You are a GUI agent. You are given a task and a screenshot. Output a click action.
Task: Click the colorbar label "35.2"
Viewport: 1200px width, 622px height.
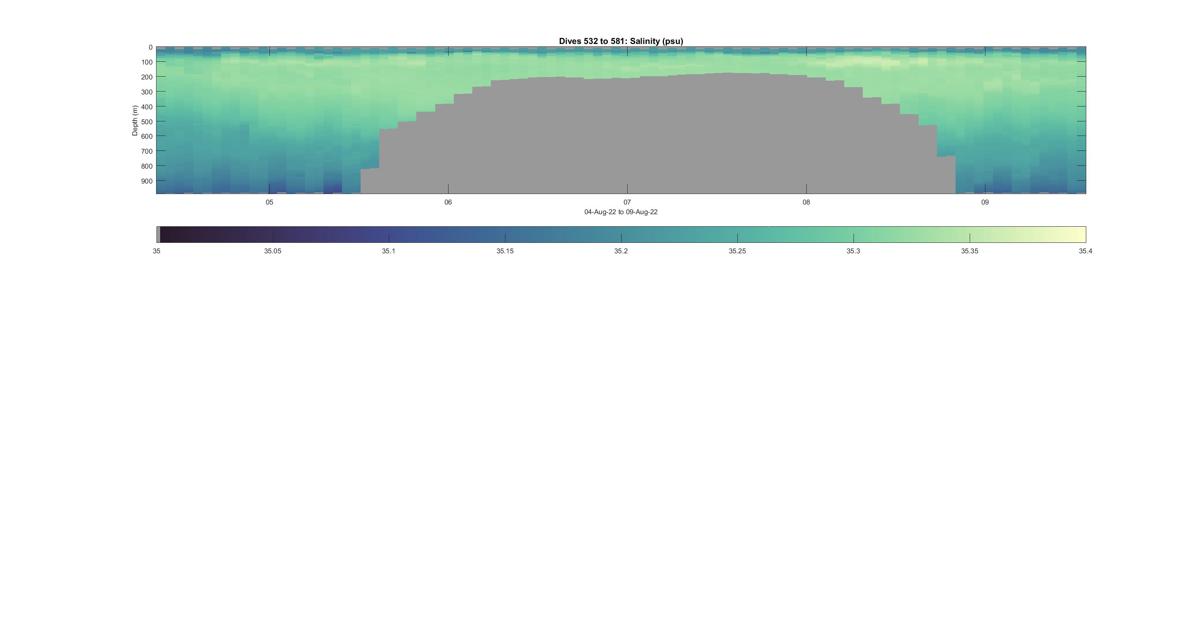point(621,251)
